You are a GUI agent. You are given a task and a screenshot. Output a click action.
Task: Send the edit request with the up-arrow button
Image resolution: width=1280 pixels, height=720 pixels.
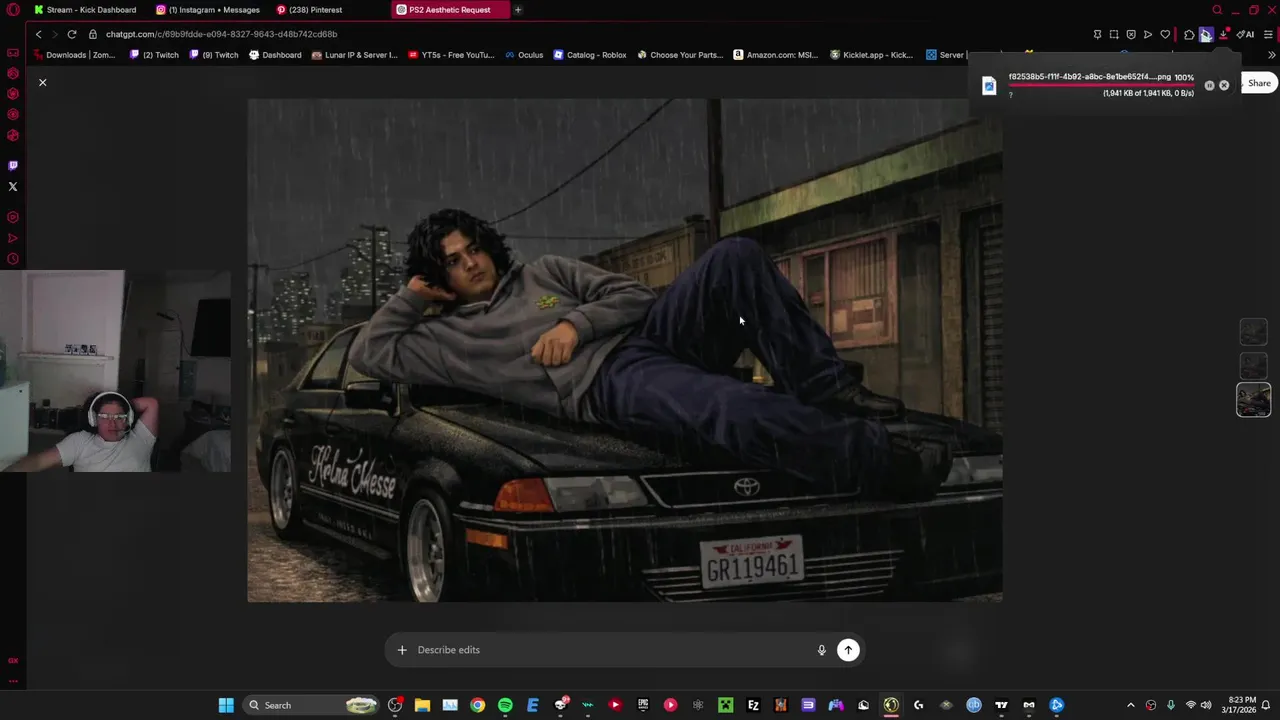(x=848, y=650)
